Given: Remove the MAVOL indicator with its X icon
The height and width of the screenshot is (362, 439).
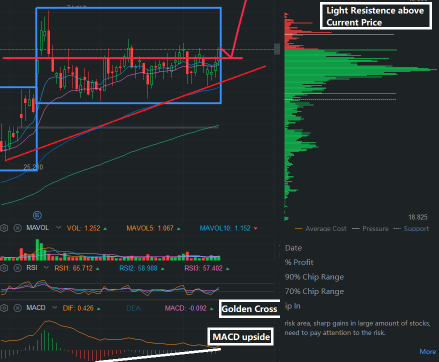Looking at the screenshot, I should pyautogui.click(x=17, y=228).
